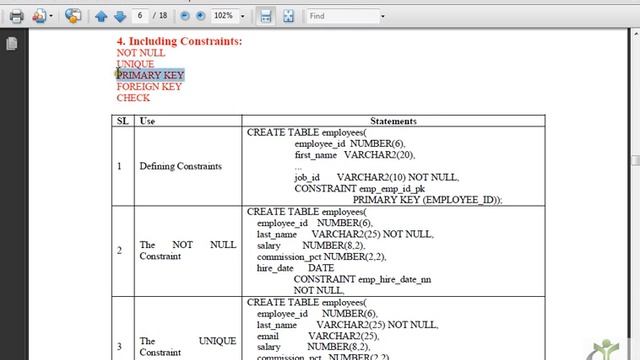The image size is (640, 360).
Task: Click heading '4. Including Constraints:'
Action: (179, 41)
